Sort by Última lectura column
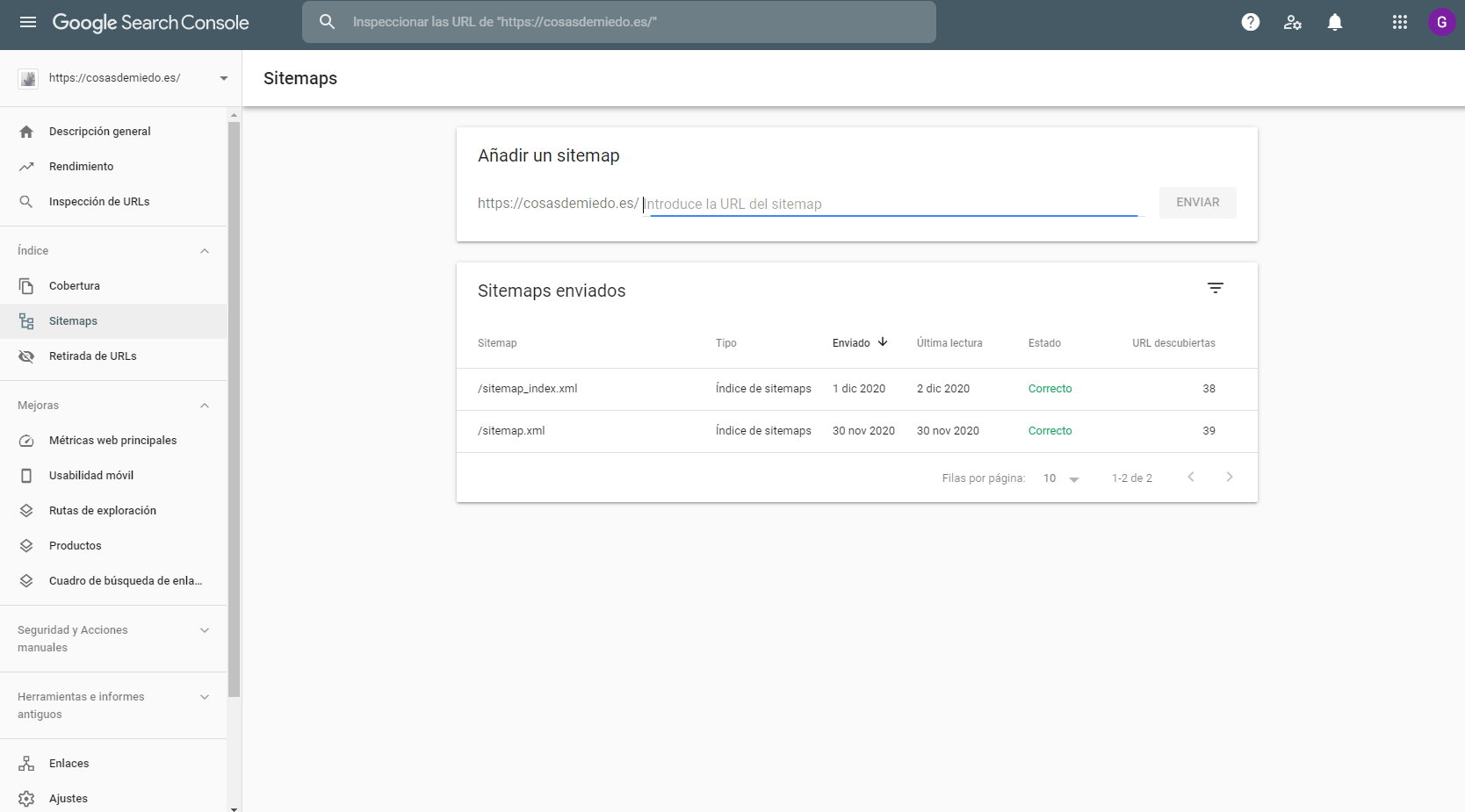This screenshot has height=812, width=1465. click(x=949, y=343)
